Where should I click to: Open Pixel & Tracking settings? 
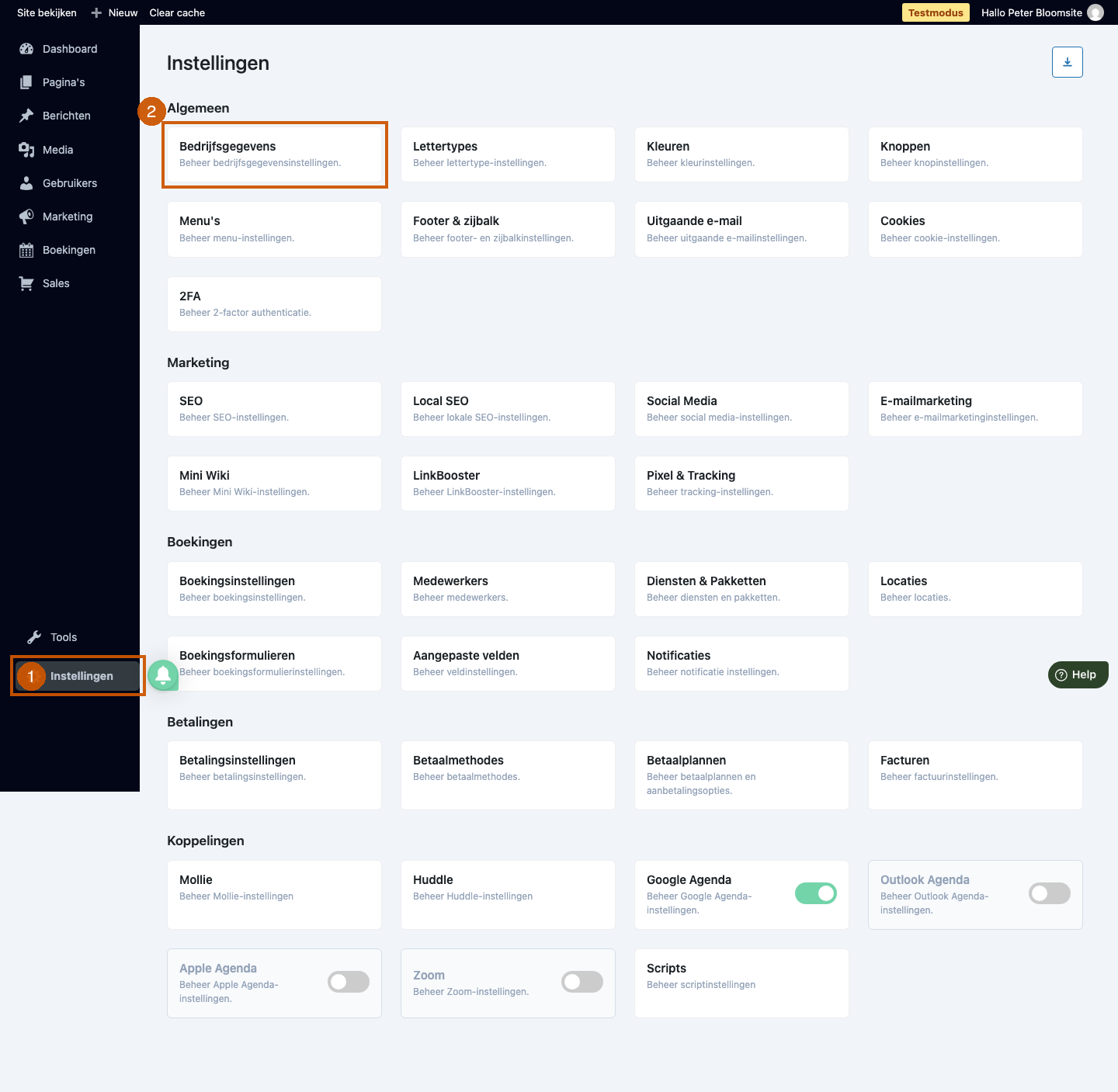pos(741,484)
